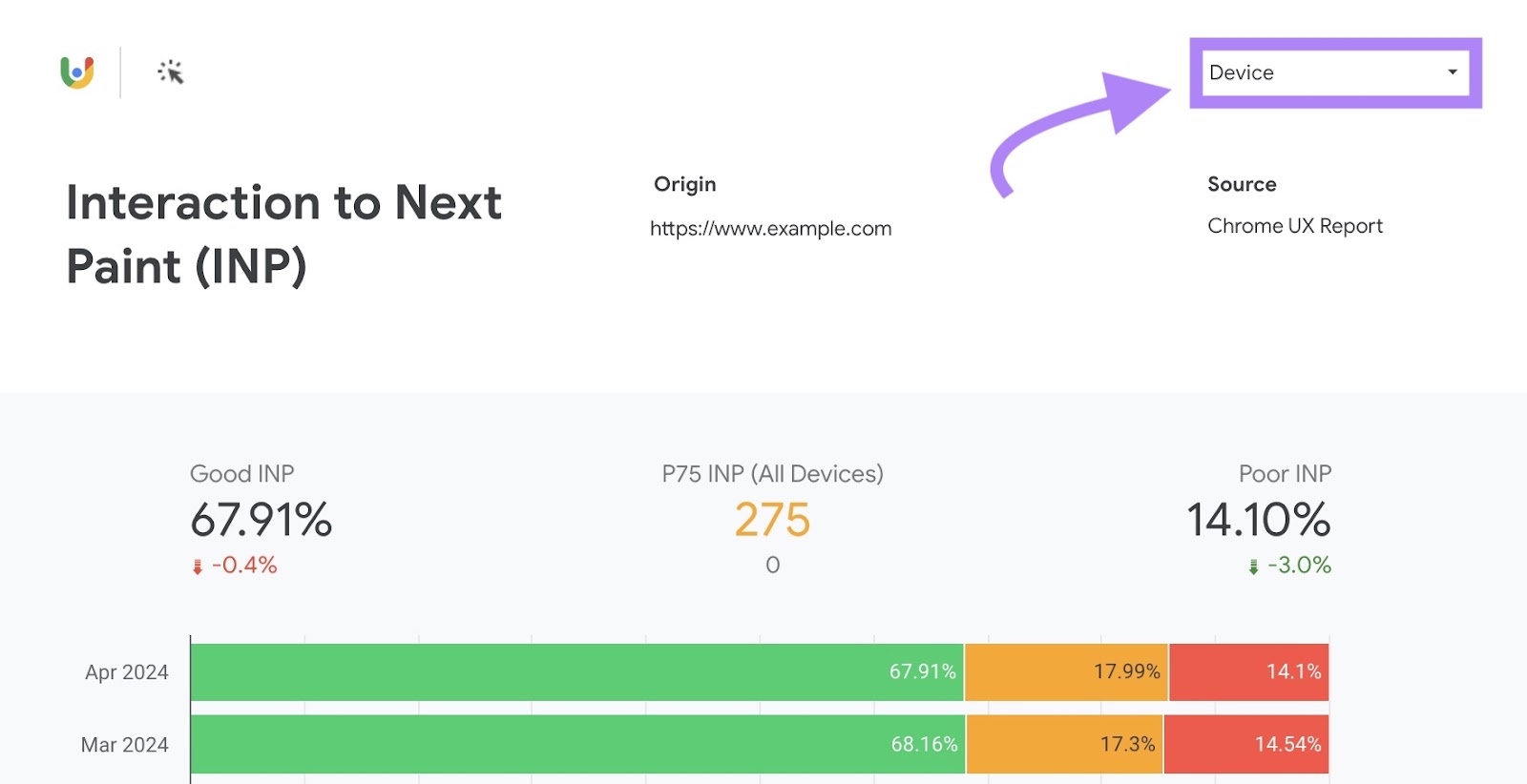Click the Interaction to Next Paint (INP) title
Viewport: 1527px width, 784px height.
pyautogui.click(x=283, y=234)
